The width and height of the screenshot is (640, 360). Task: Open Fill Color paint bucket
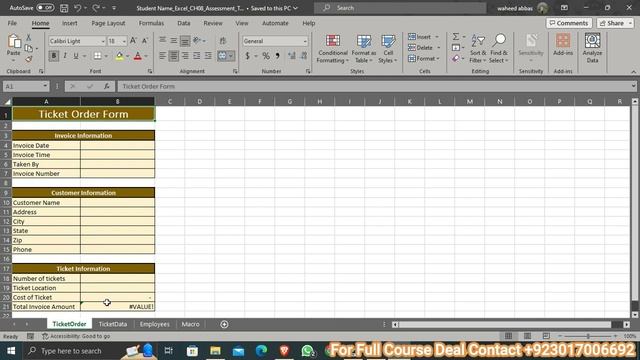tap(119, 56)
